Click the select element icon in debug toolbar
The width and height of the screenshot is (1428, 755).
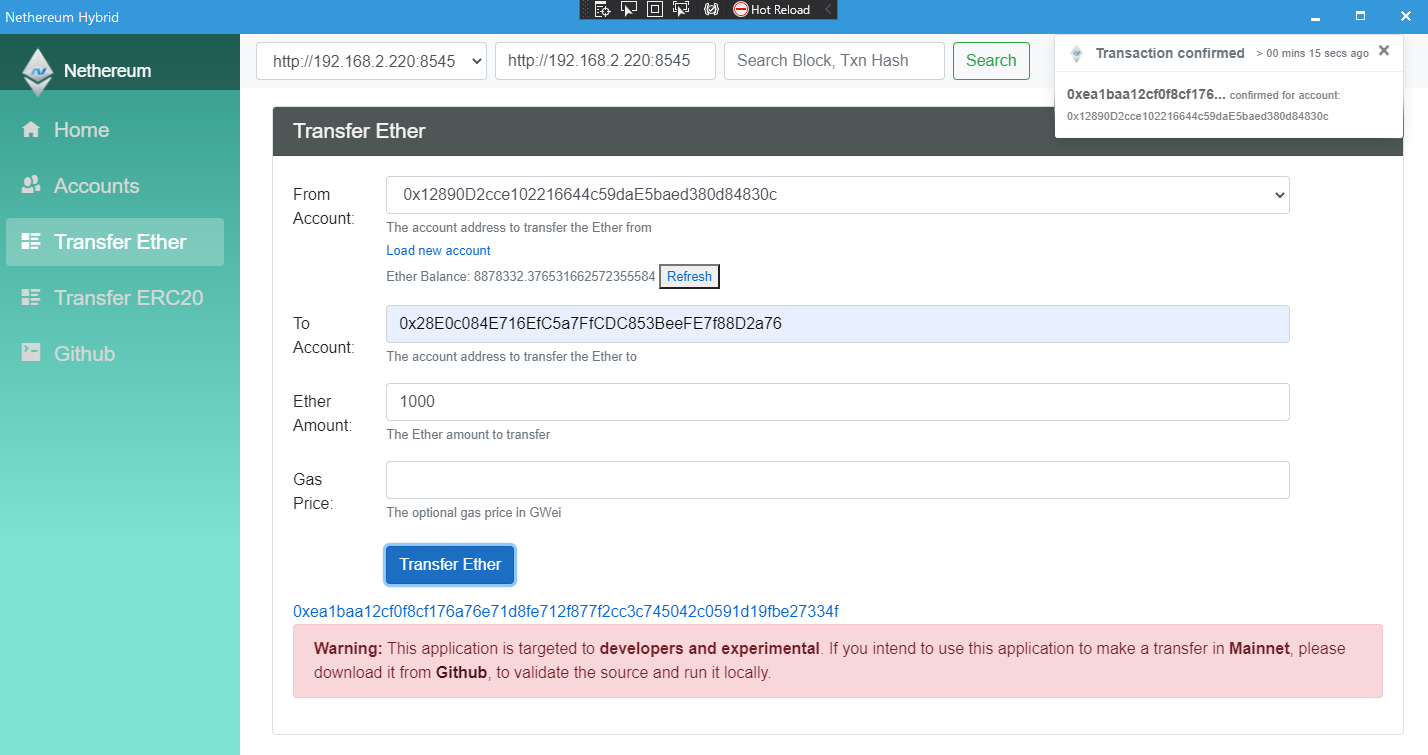coord(629,9)
